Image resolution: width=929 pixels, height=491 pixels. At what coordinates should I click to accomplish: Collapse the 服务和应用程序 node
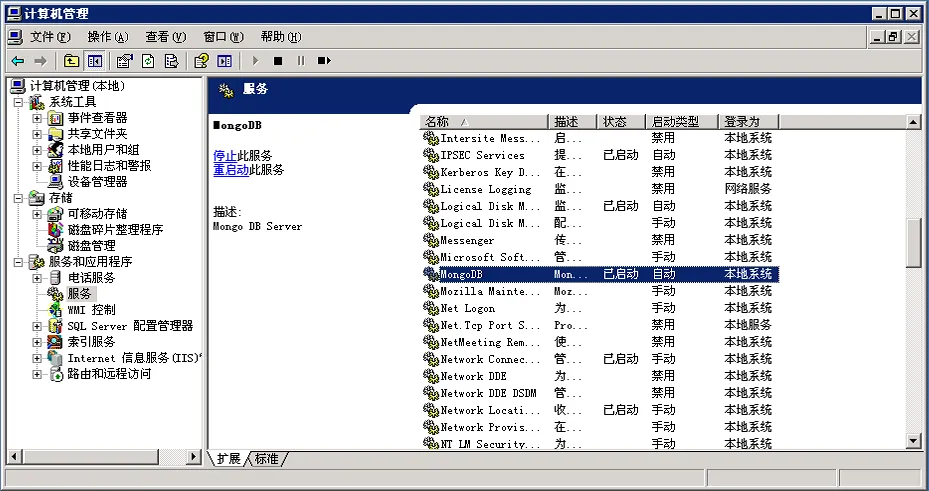(x=19, y=262)
